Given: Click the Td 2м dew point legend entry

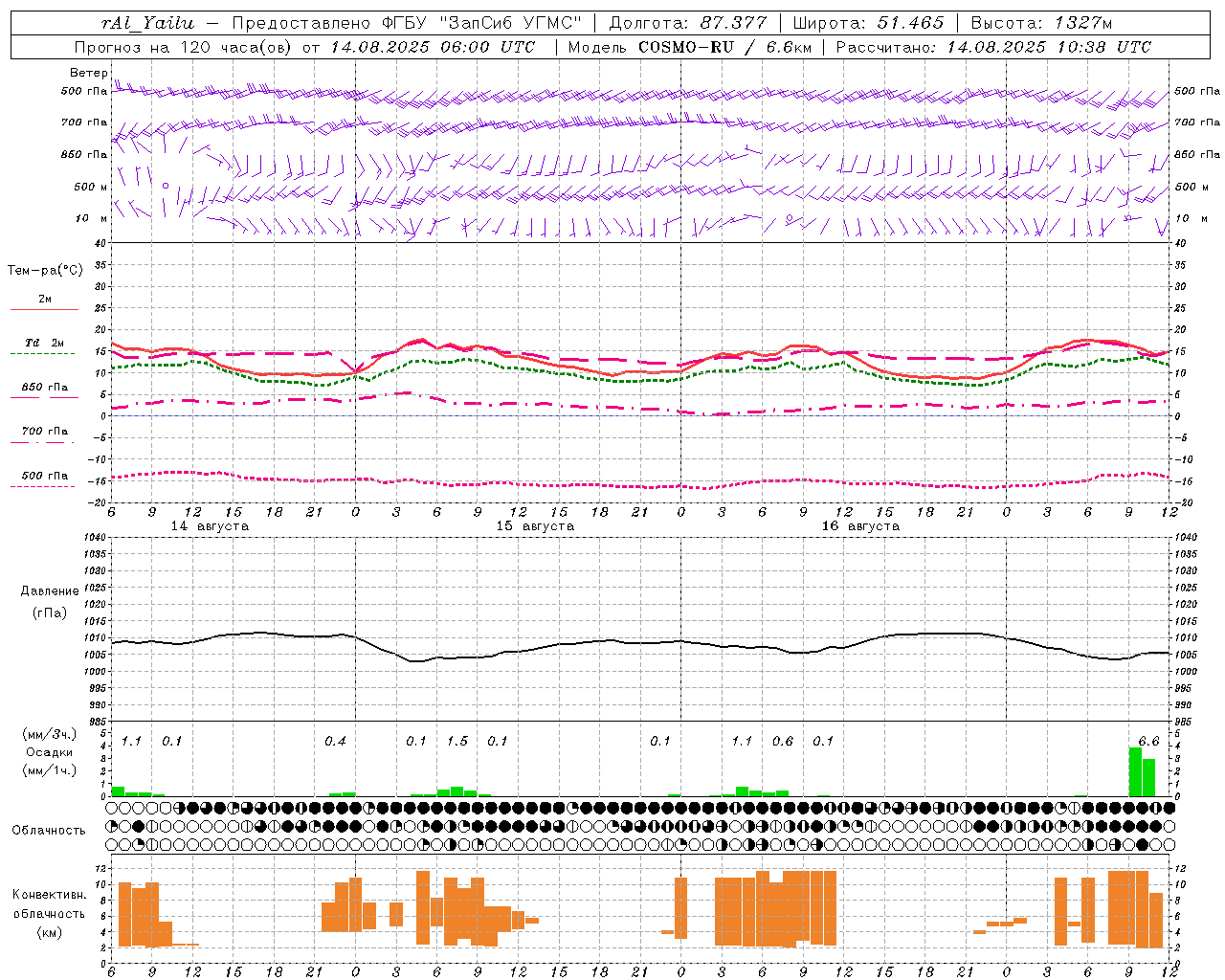Looking at the screenshot, I should [45, 343].
